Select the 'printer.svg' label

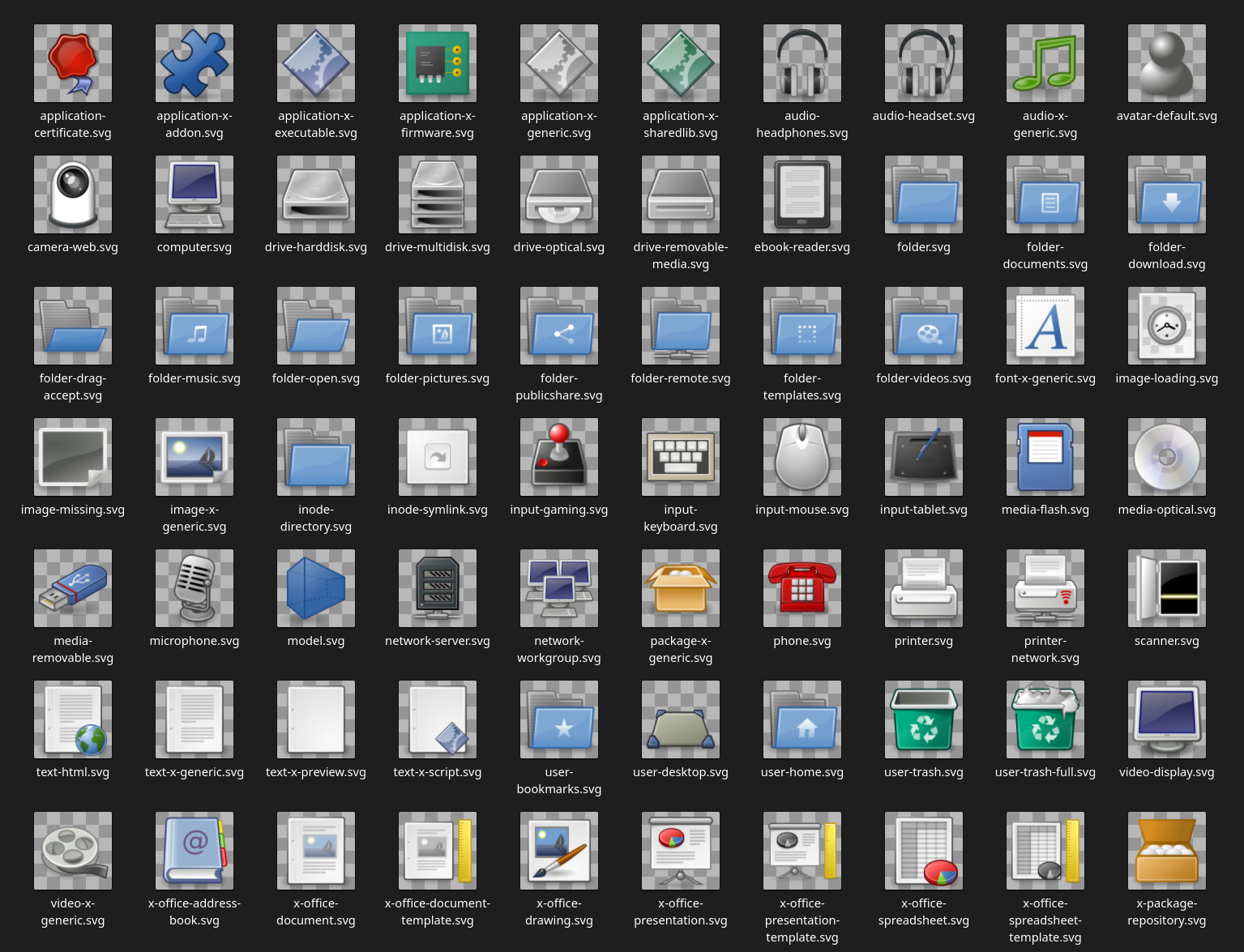pyautogui.click(x=924, y=641)
